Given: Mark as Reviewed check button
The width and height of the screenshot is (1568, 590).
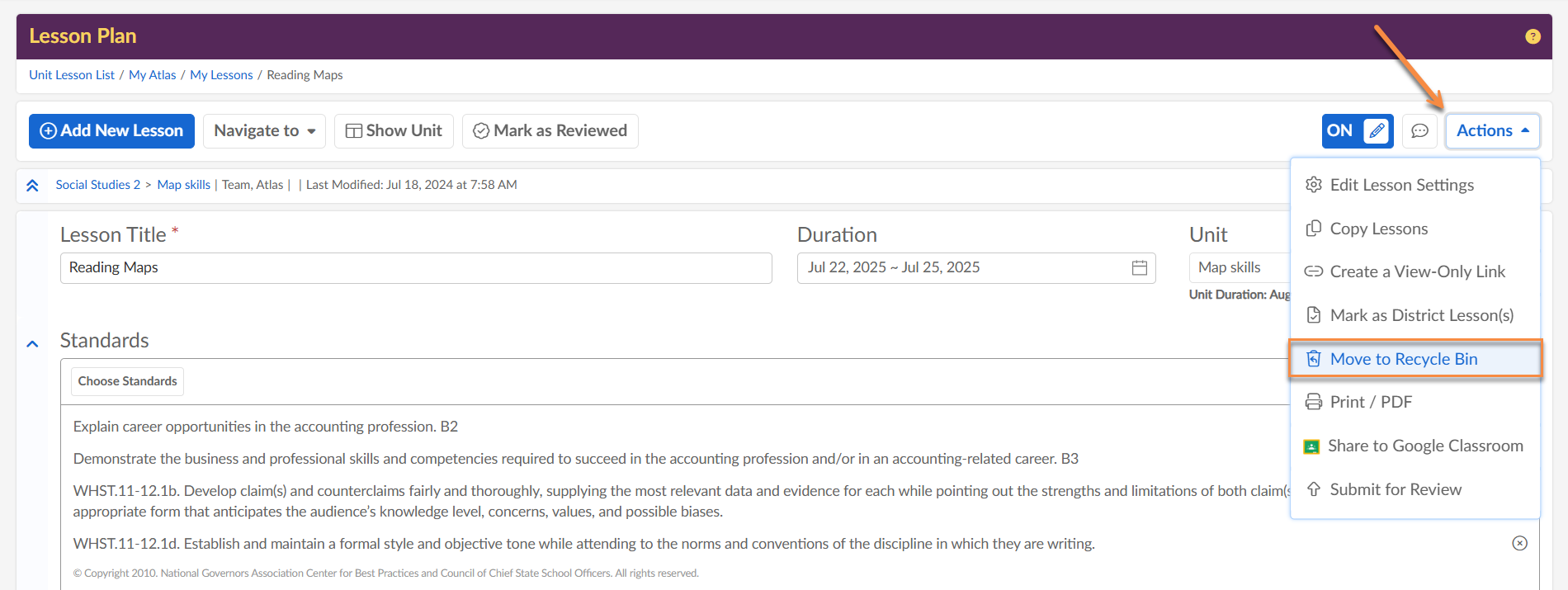Looking at the screenshot, I should (x=550, y=131).
